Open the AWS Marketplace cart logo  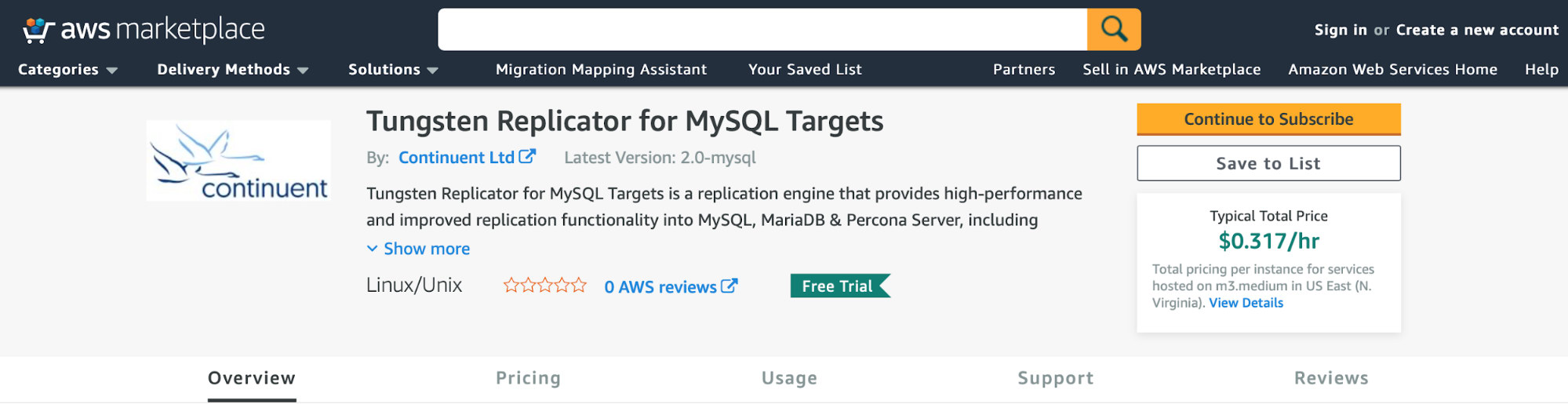point(144,30)
